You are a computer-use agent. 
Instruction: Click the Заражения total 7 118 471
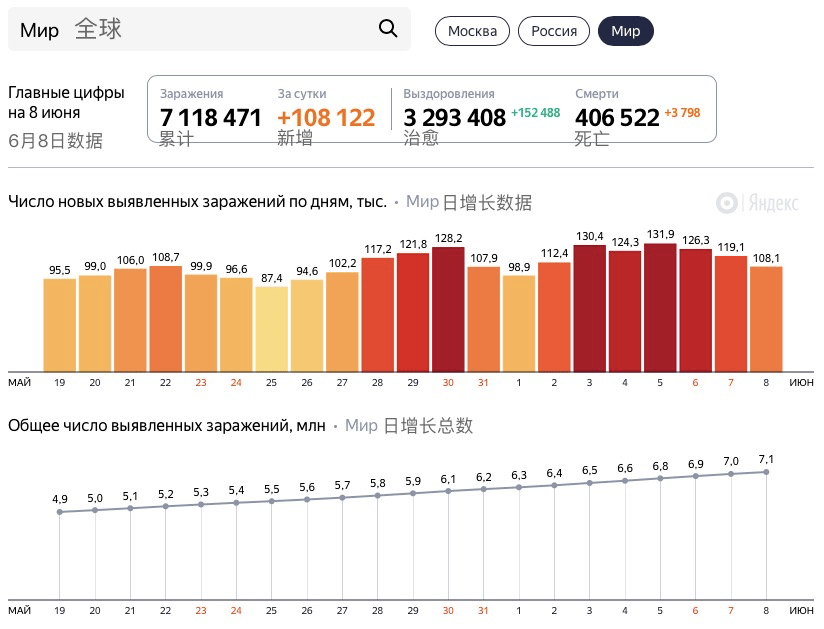point(211,118)
